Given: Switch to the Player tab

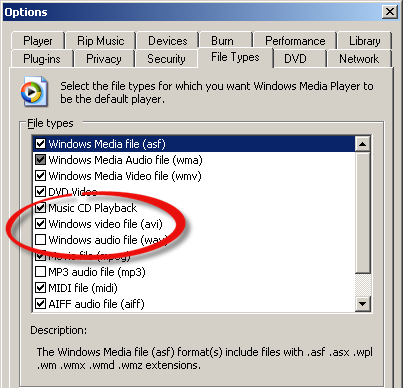Looking at the screenshot, I should (38, 41).
